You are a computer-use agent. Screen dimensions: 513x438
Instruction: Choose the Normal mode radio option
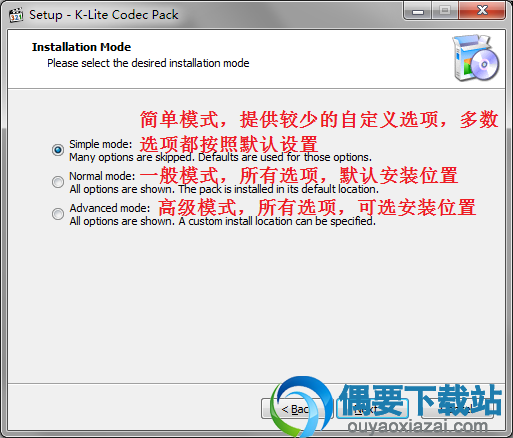58,182
